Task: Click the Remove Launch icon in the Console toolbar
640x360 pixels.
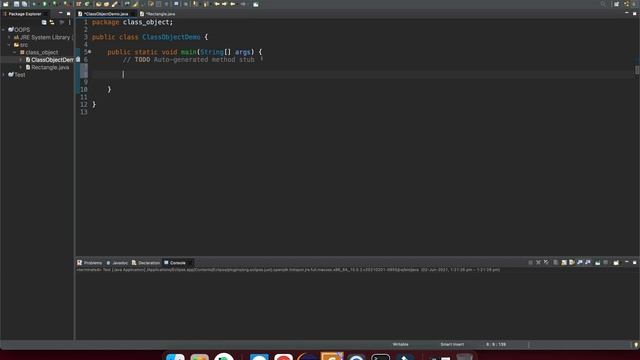Action: (x=538, y=262)
